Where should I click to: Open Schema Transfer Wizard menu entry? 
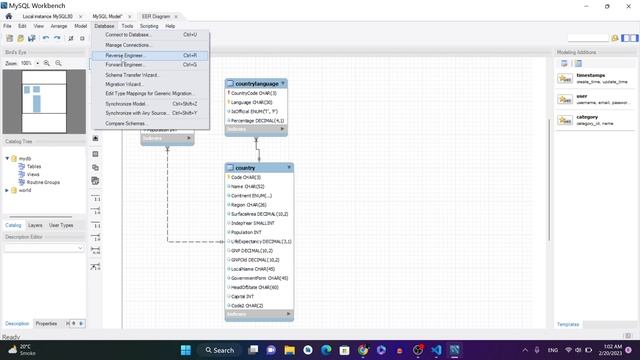(150, 75)
